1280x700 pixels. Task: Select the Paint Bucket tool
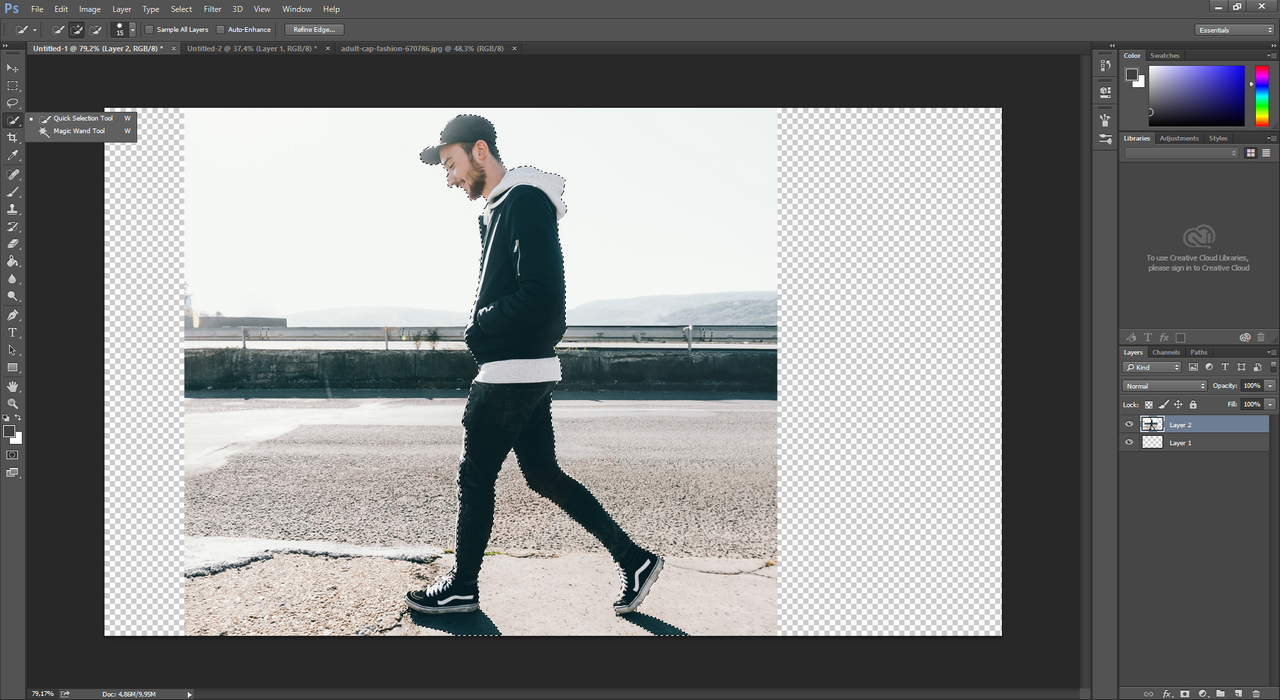[13, 261]
